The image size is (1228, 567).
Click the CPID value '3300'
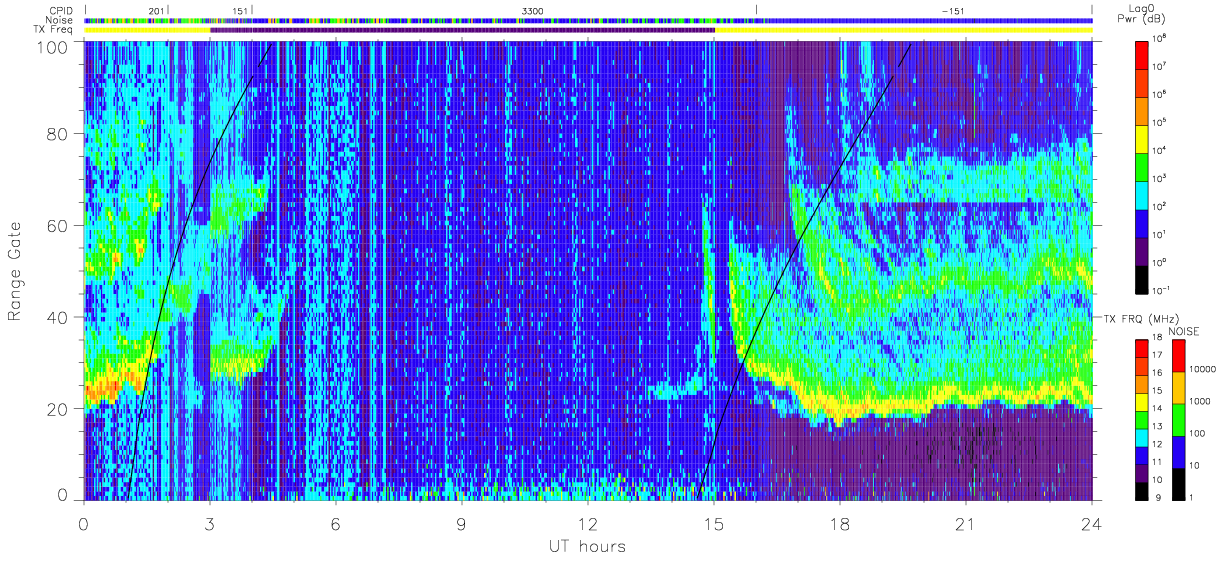click(x=533, y=10)
